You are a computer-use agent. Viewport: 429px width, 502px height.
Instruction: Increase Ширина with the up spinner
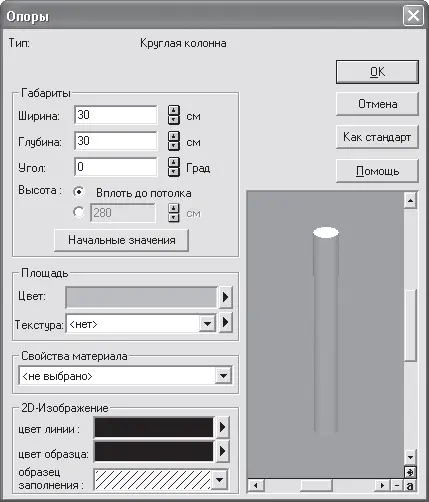coord(173,110)
